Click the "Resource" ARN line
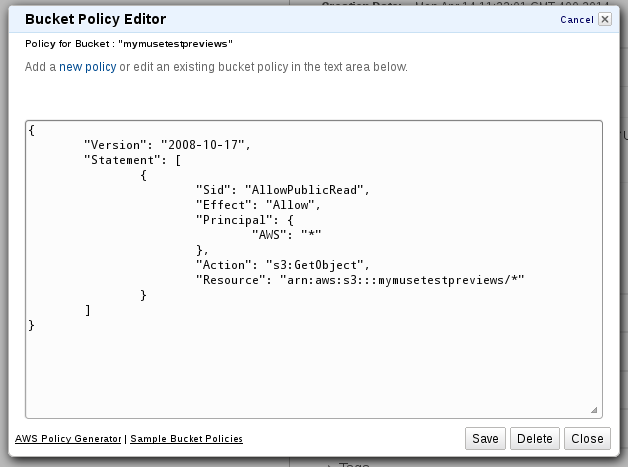 pyautogui.click(x=360, y=280)
